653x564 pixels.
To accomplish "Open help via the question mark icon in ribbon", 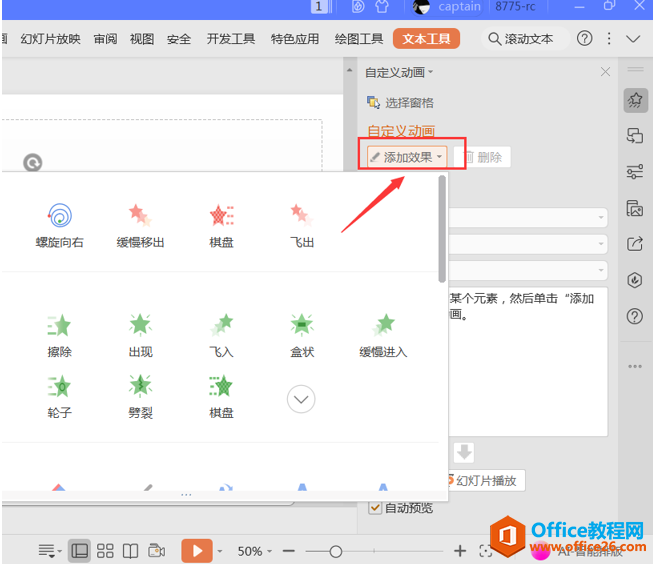I will [584, 38].
